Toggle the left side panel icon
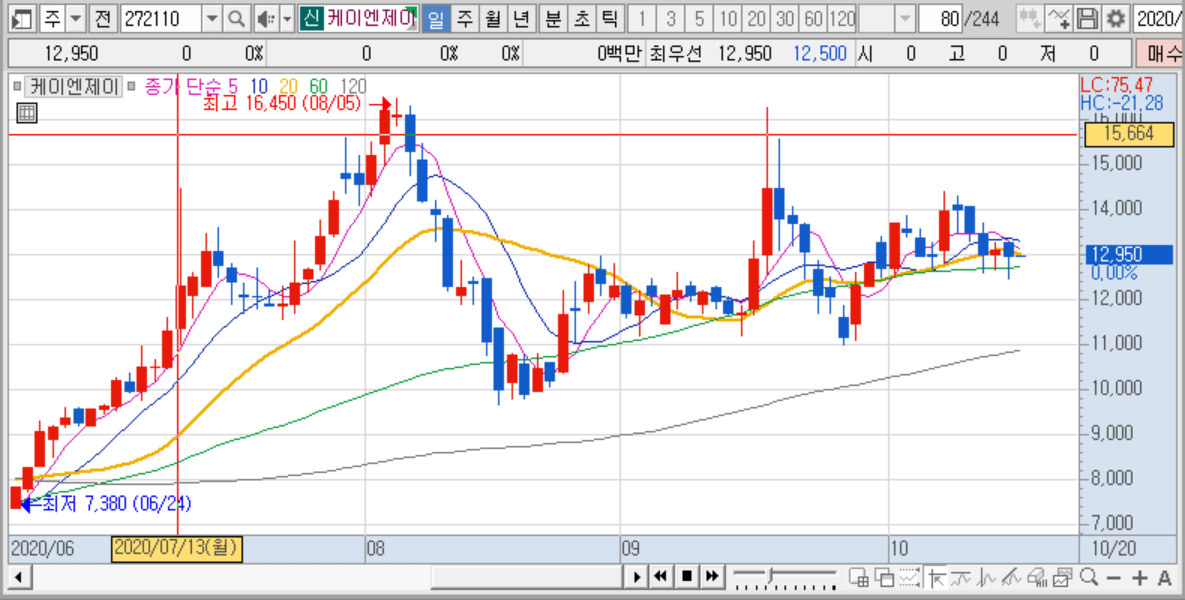 (x=23, y=19)
